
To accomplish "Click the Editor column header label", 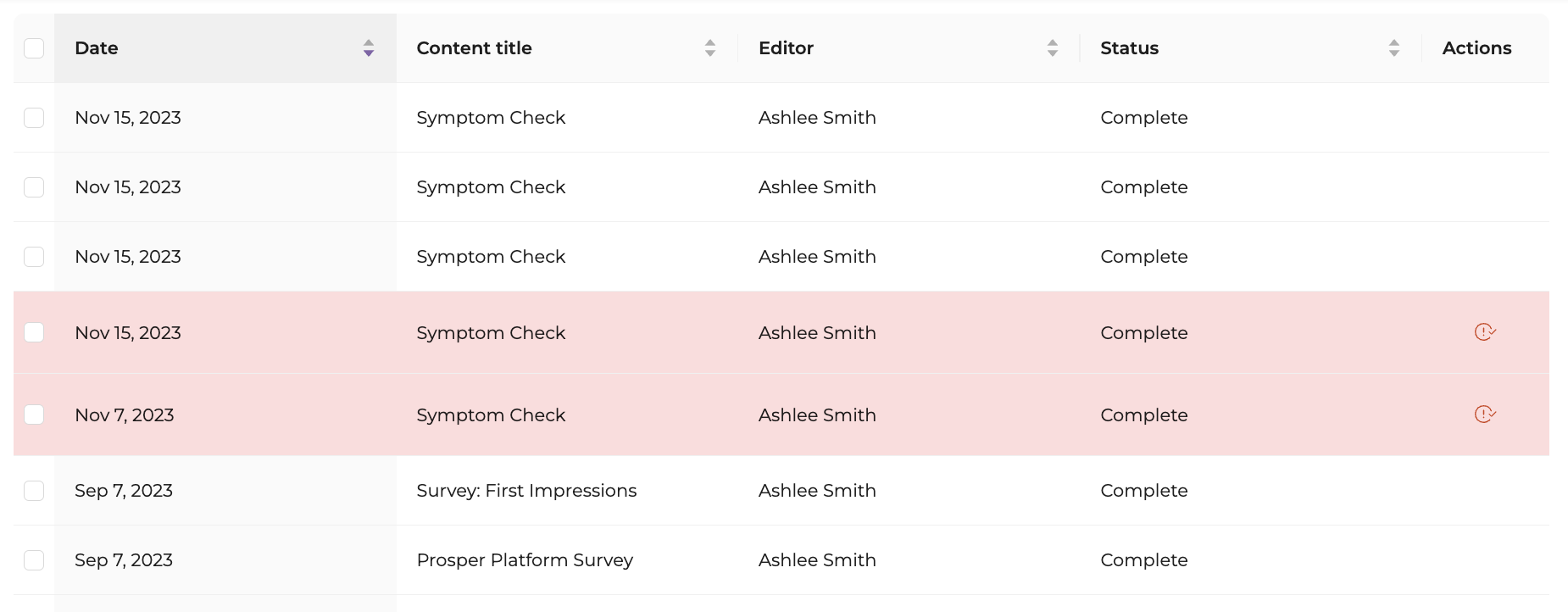I will coord(786,48).
